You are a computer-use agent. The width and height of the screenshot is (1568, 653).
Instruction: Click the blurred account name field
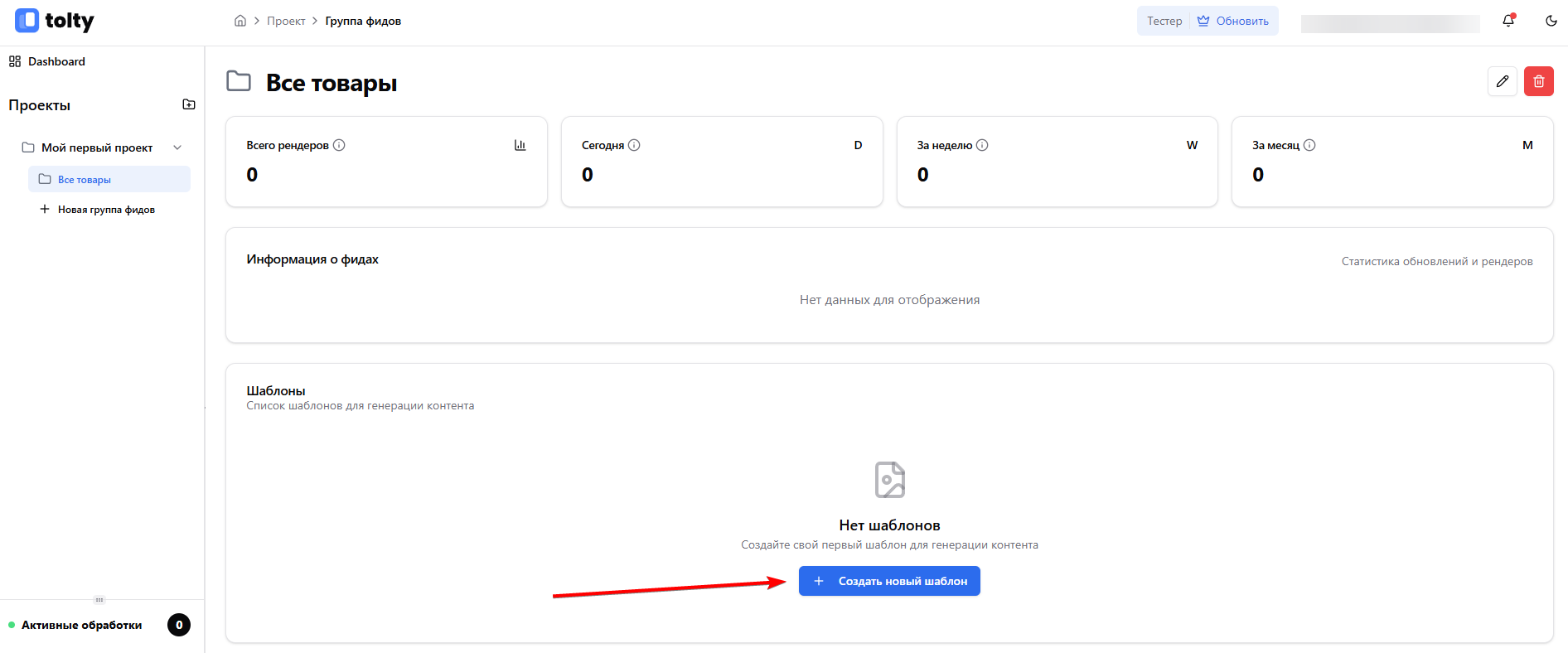(x=1390, y=24)
